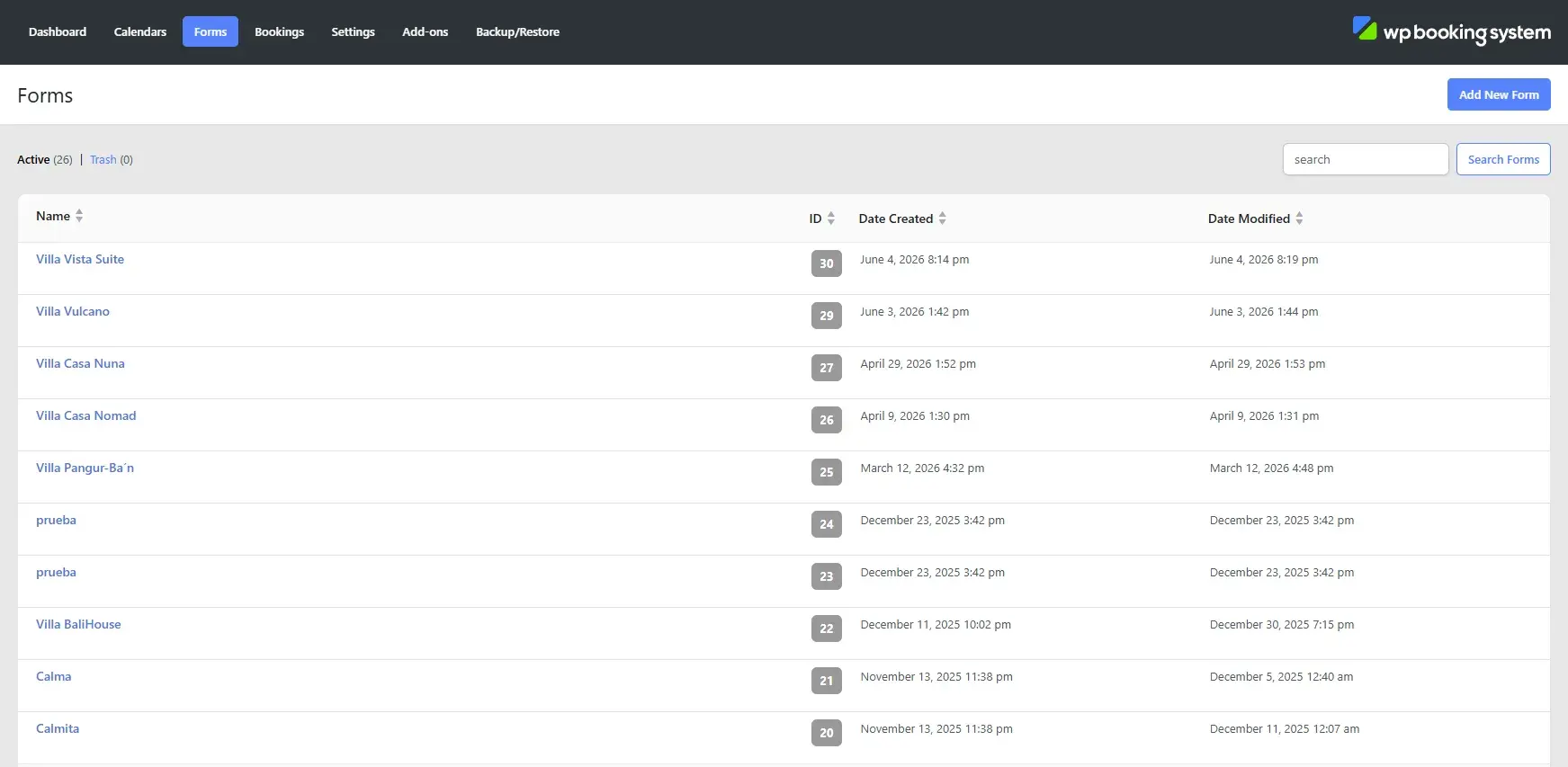Viewport: 1568px width, 767px height.
Task: Click modified date December 5, 2025 12:40 am
Action: point(1281,676)
